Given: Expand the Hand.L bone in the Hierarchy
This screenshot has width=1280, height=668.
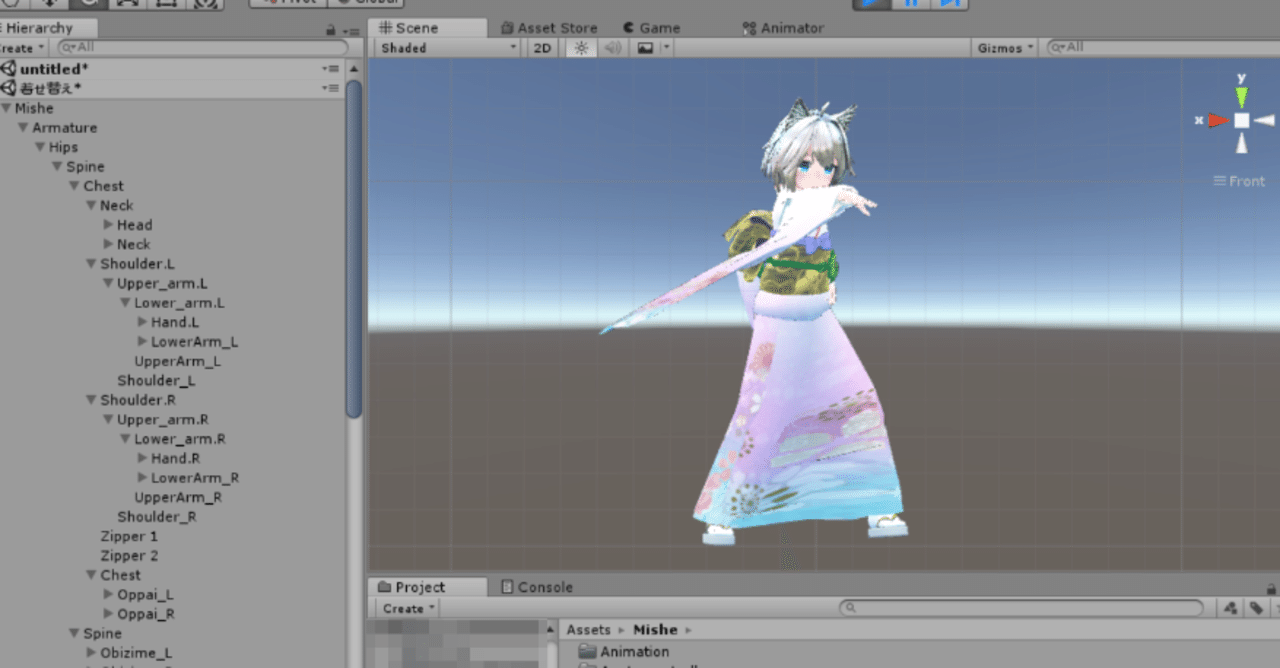Looking at the screenshot, I should click(142, 322).
